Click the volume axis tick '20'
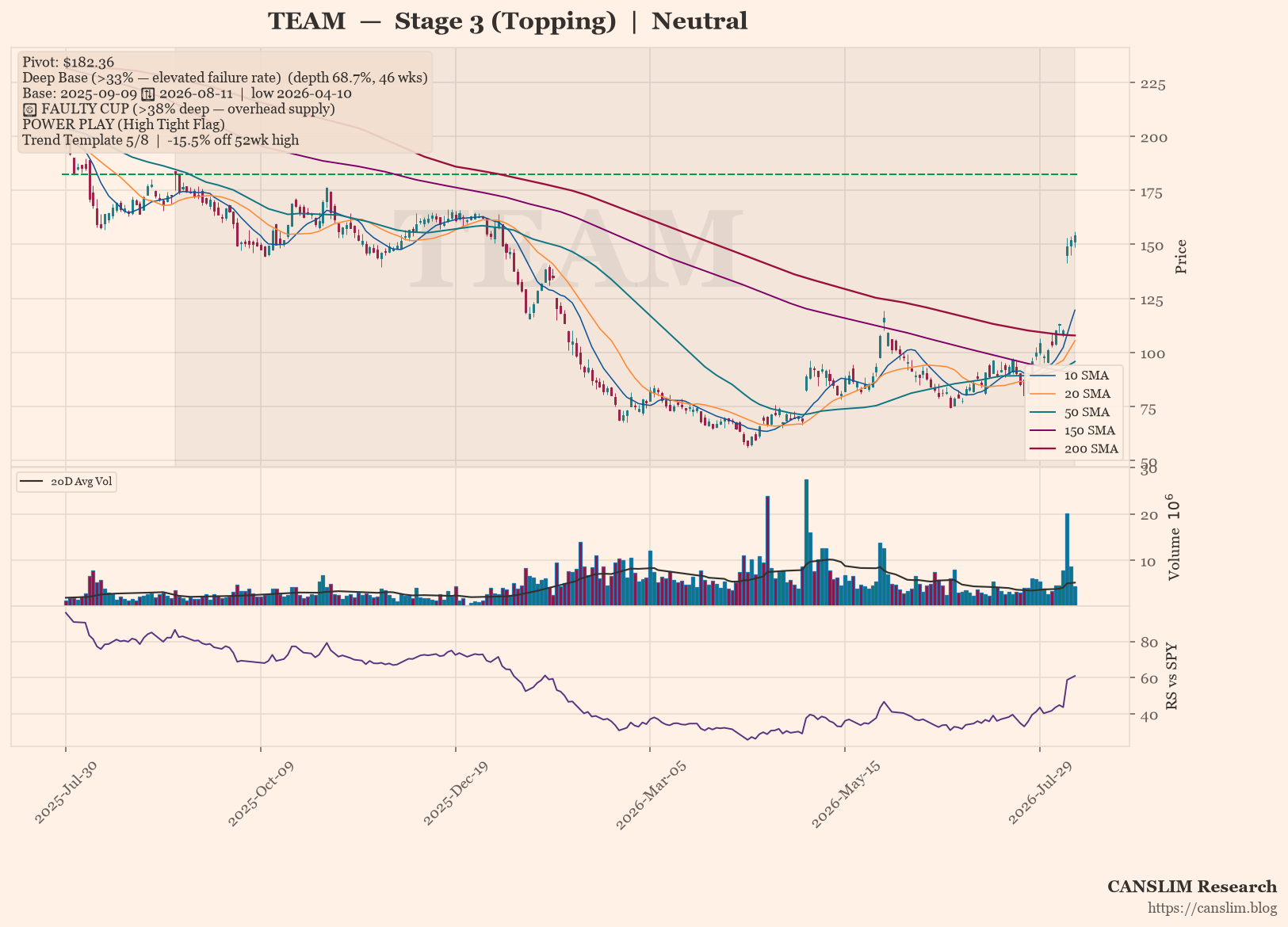 [1148, 515]
